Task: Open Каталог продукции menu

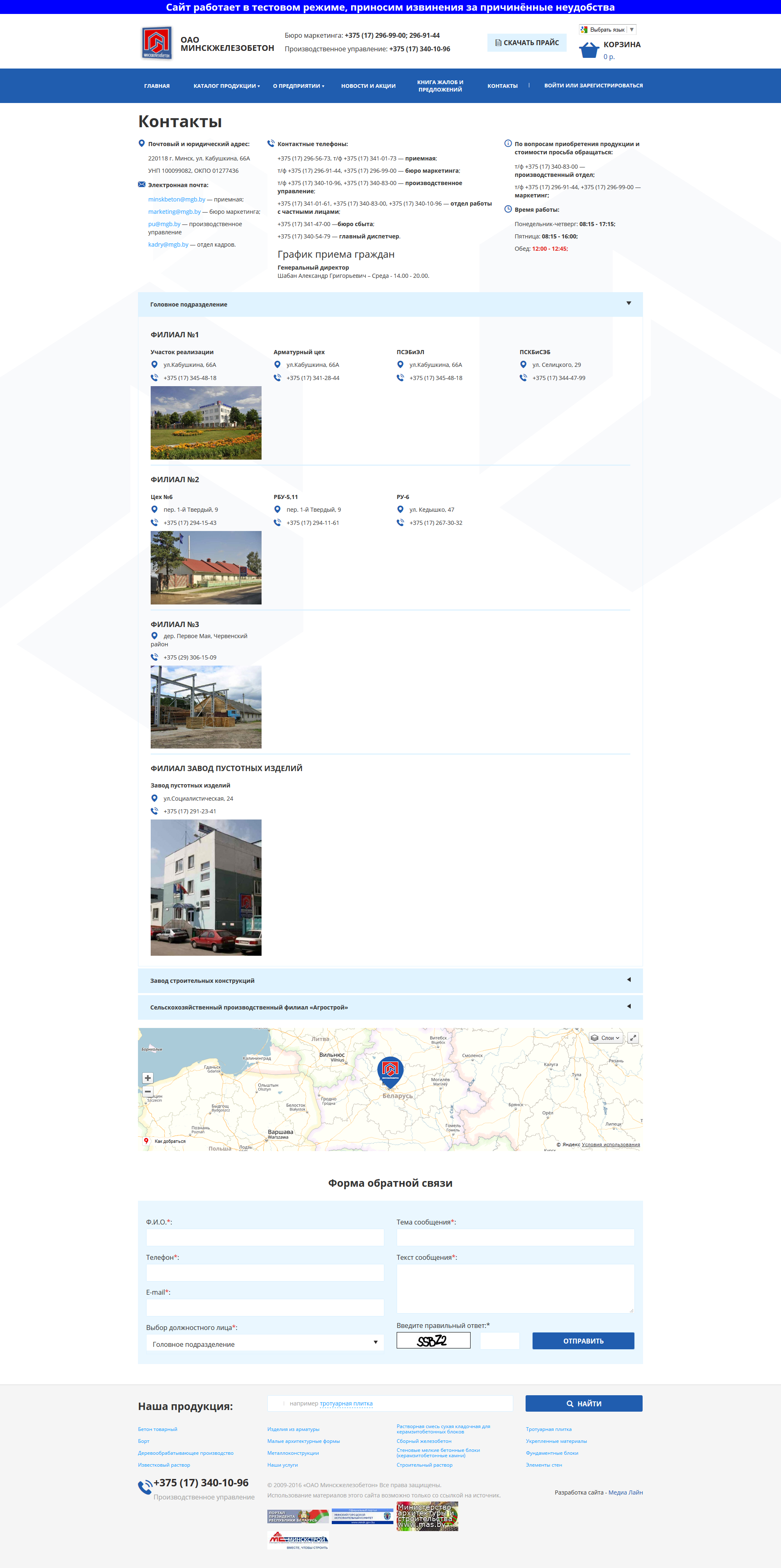Action: (x=227, y=86)
